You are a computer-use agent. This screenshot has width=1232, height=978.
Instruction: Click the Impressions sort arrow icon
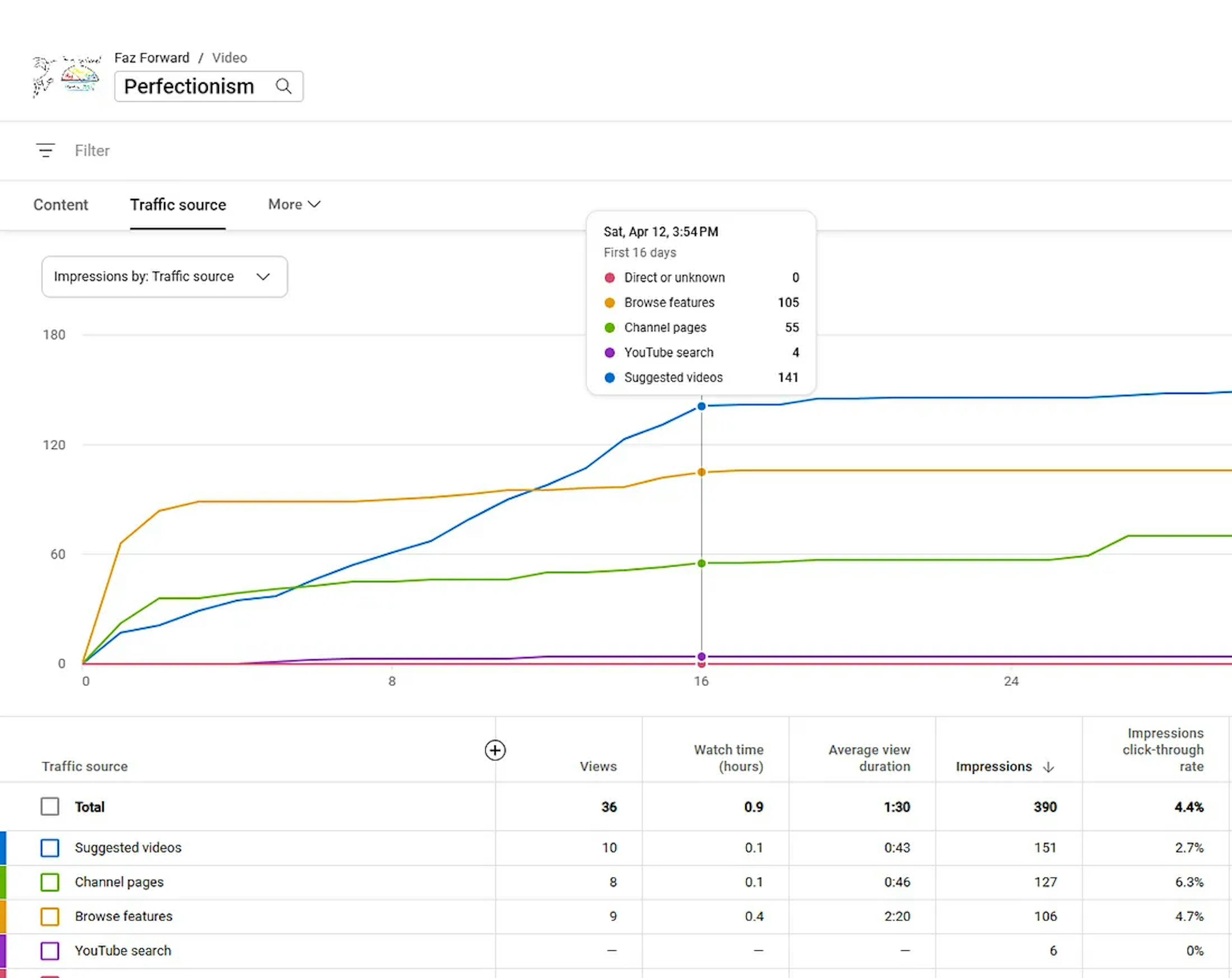pyautogui.click(x=1048, y=767)
